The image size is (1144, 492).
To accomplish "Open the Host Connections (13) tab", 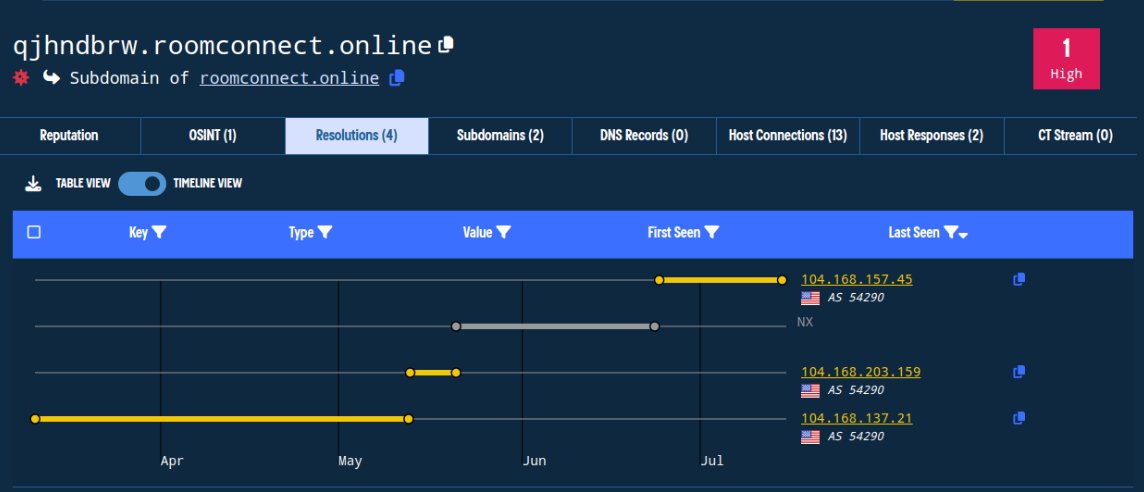I will (788, 135).
